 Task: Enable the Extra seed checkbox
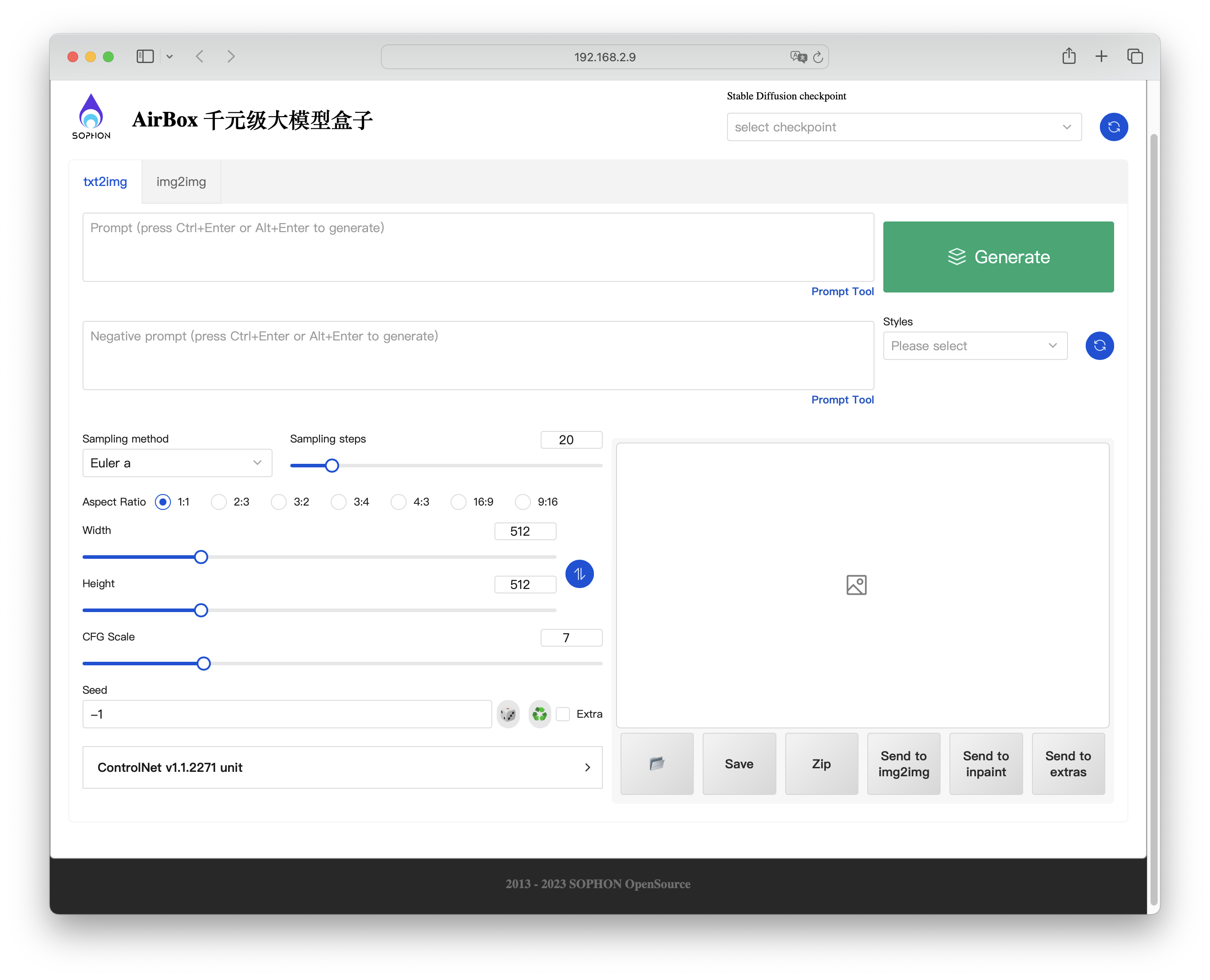[x=563, y=714]
